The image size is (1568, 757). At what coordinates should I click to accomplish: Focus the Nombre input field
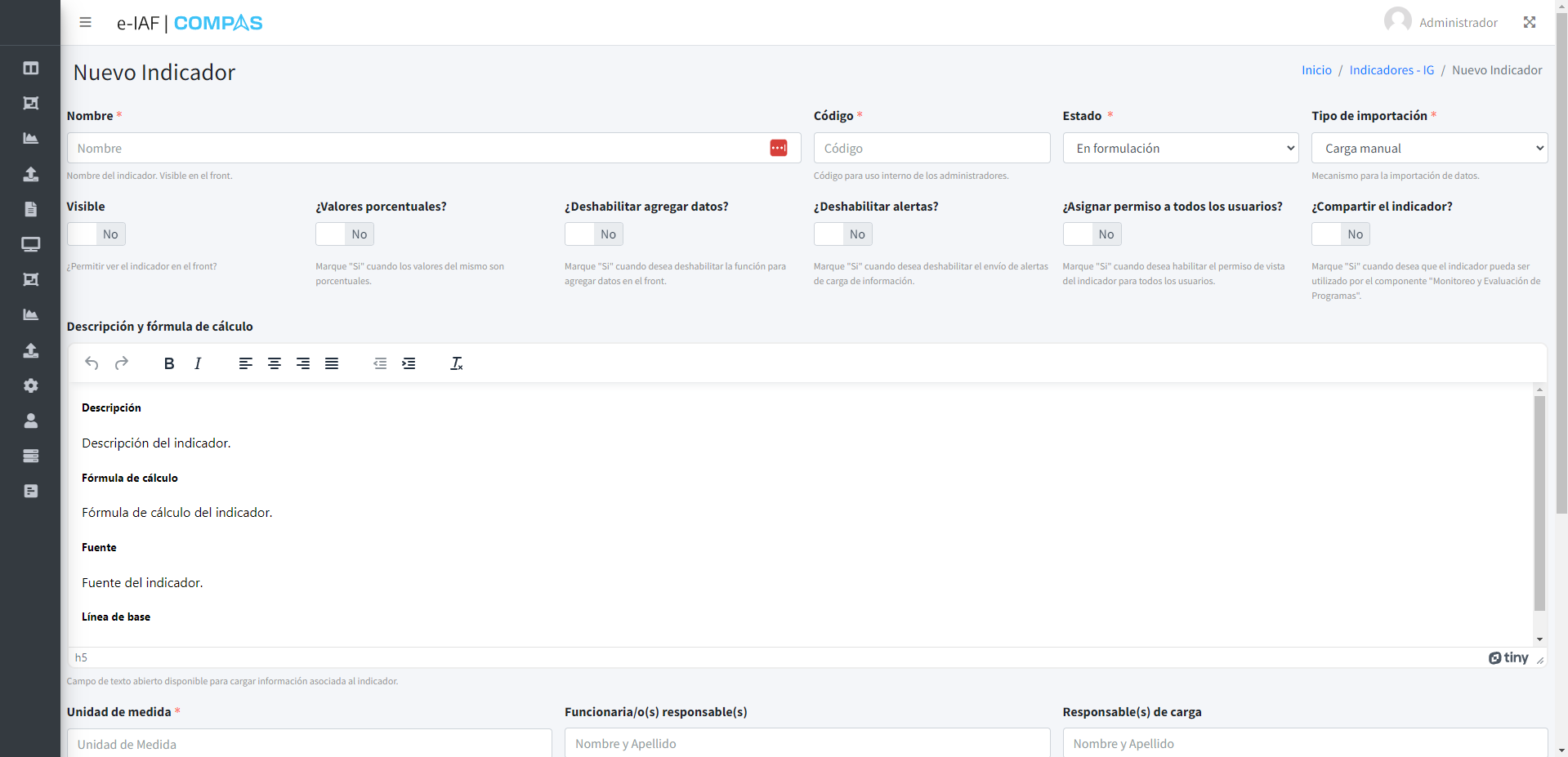point(434,148)
